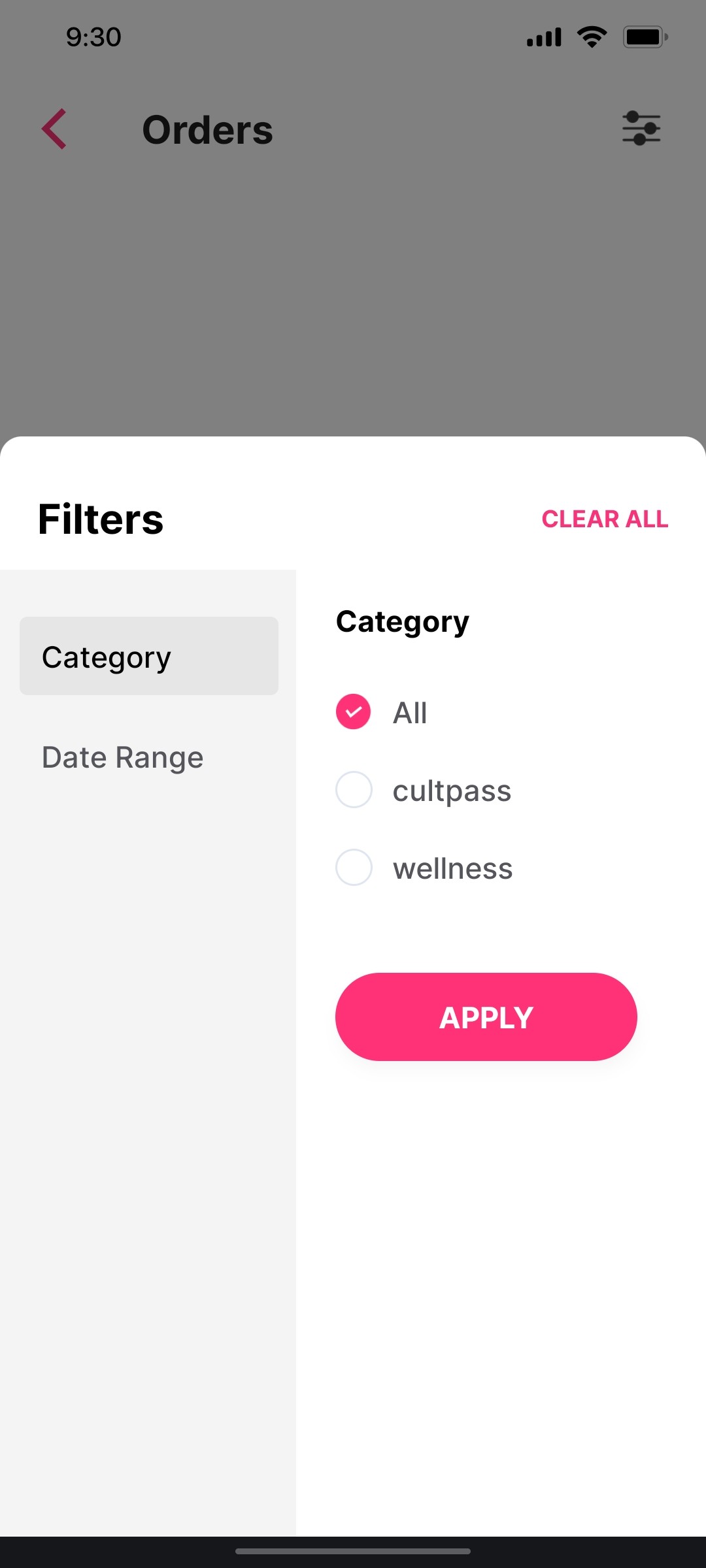Tap the highlighted Category item in sidebar
706x1568 pixels.
click(x=149, y=656)
